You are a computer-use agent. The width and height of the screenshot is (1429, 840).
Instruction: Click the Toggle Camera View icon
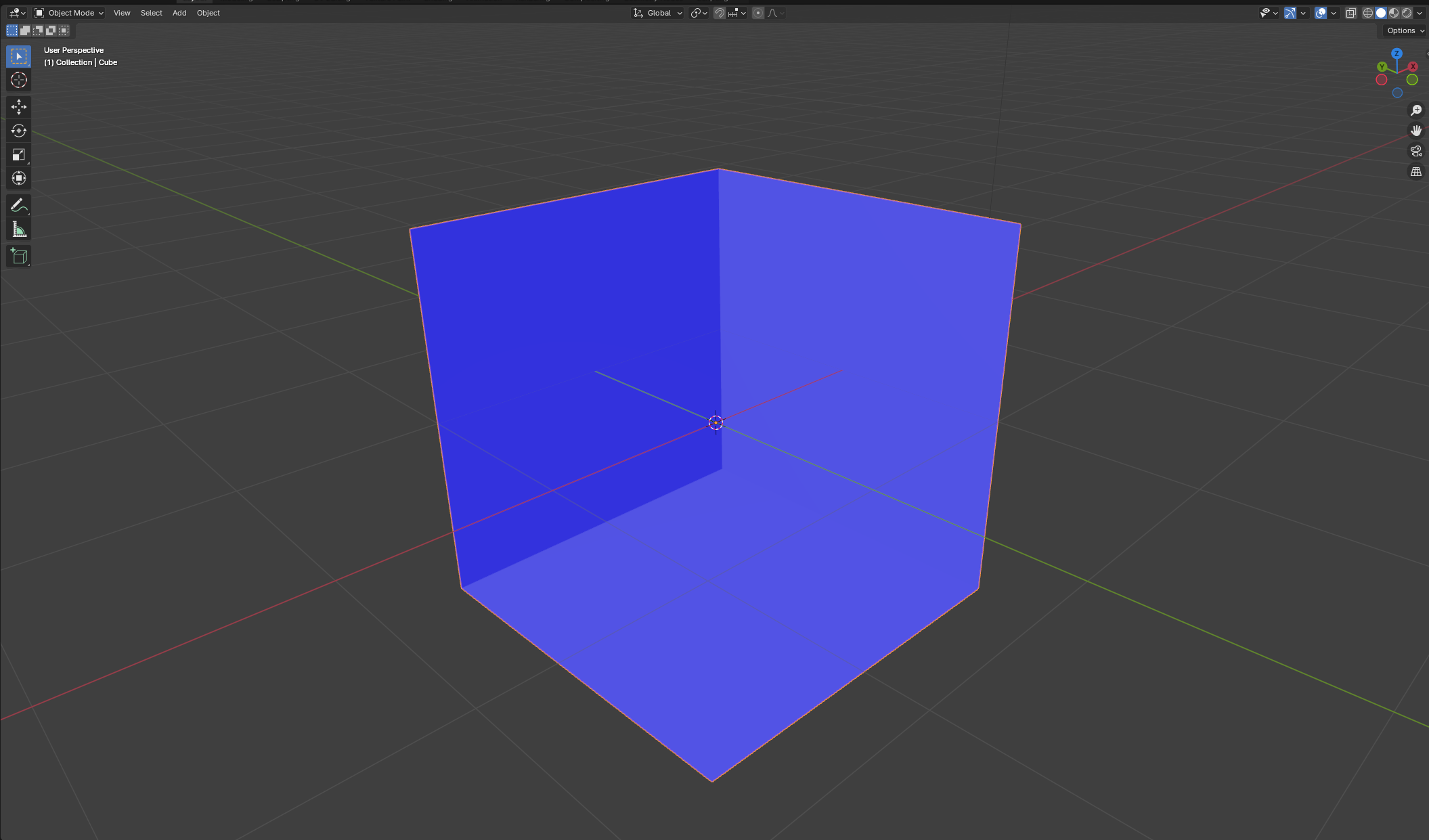coord(1415,151)
